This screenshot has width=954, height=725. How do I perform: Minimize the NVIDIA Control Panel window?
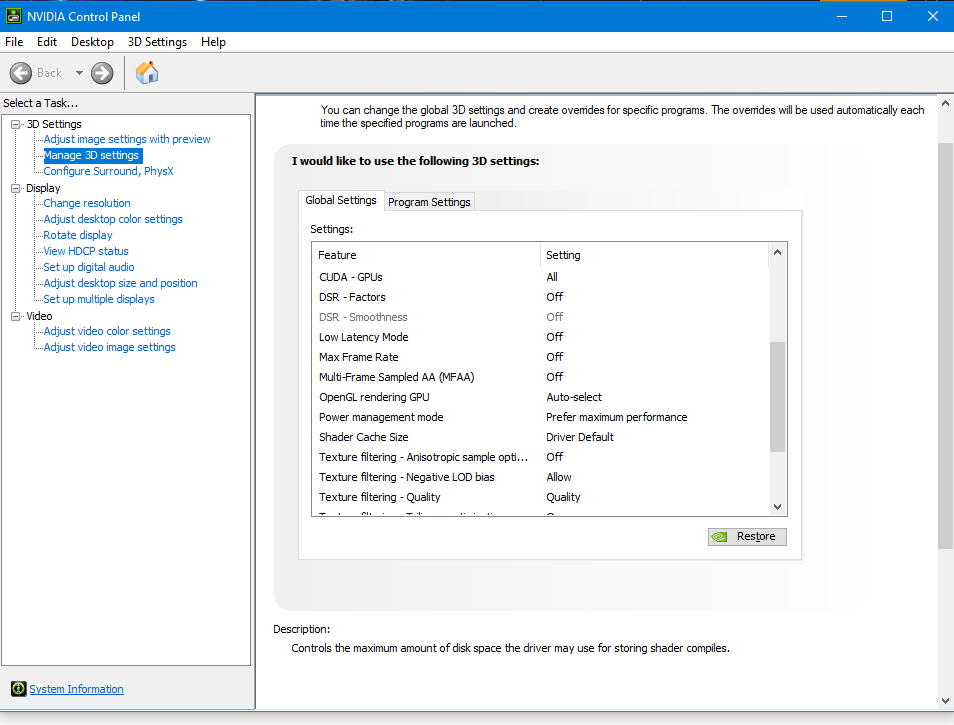point(842,16)
